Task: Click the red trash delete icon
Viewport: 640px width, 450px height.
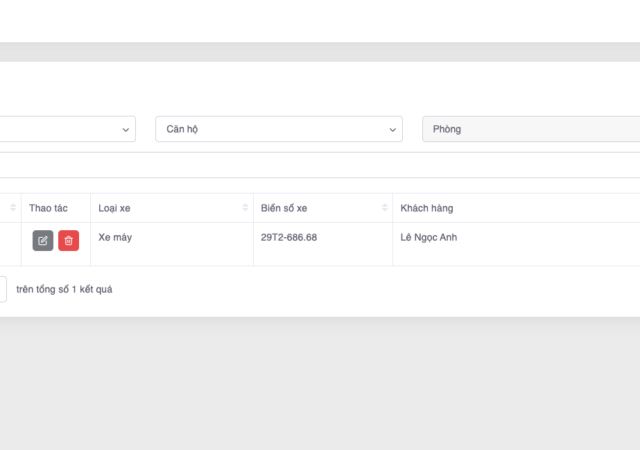Action: coord(68,241)
